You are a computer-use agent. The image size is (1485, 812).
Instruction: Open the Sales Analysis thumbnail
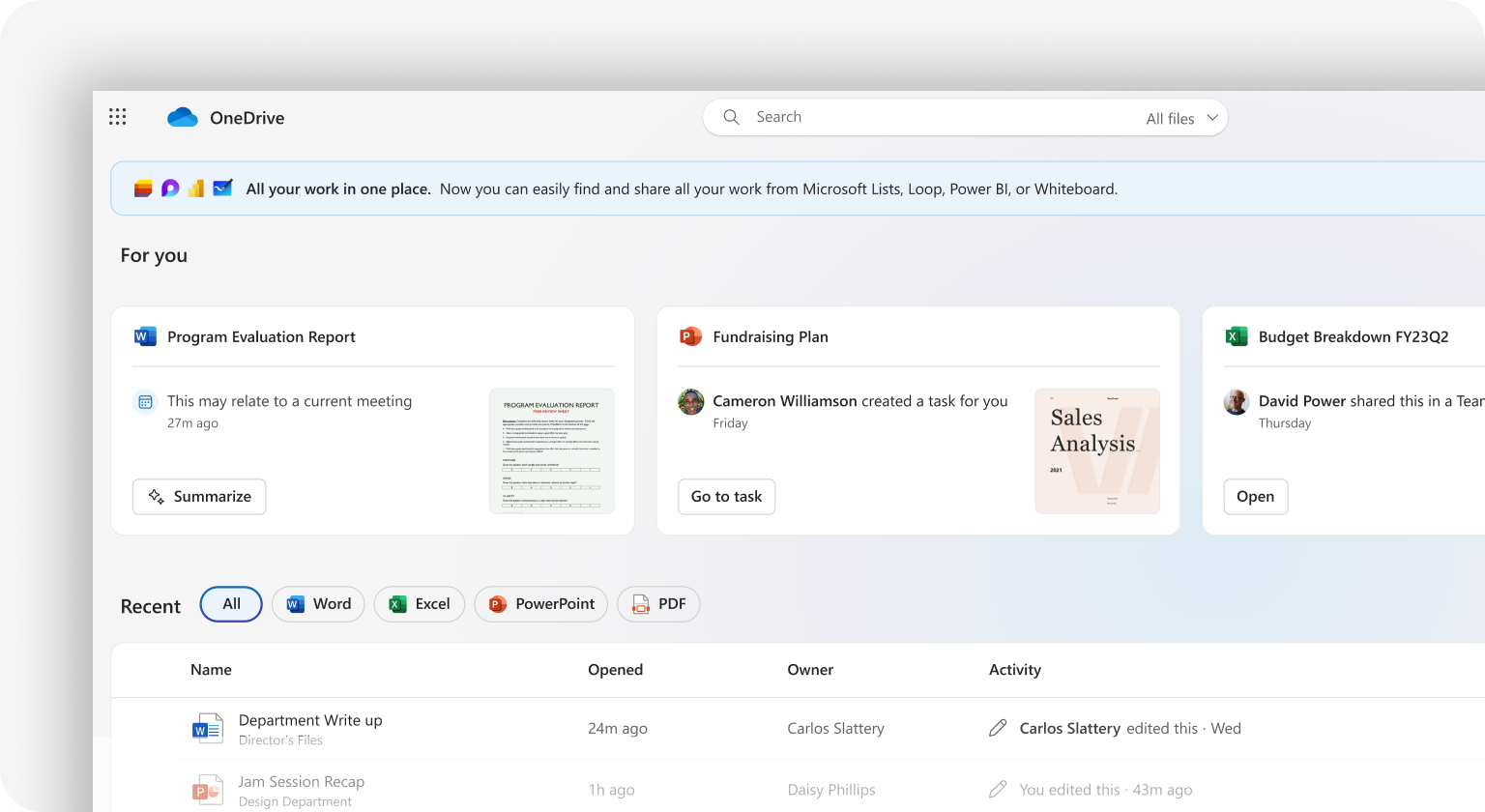click(x=1097, y=450)
